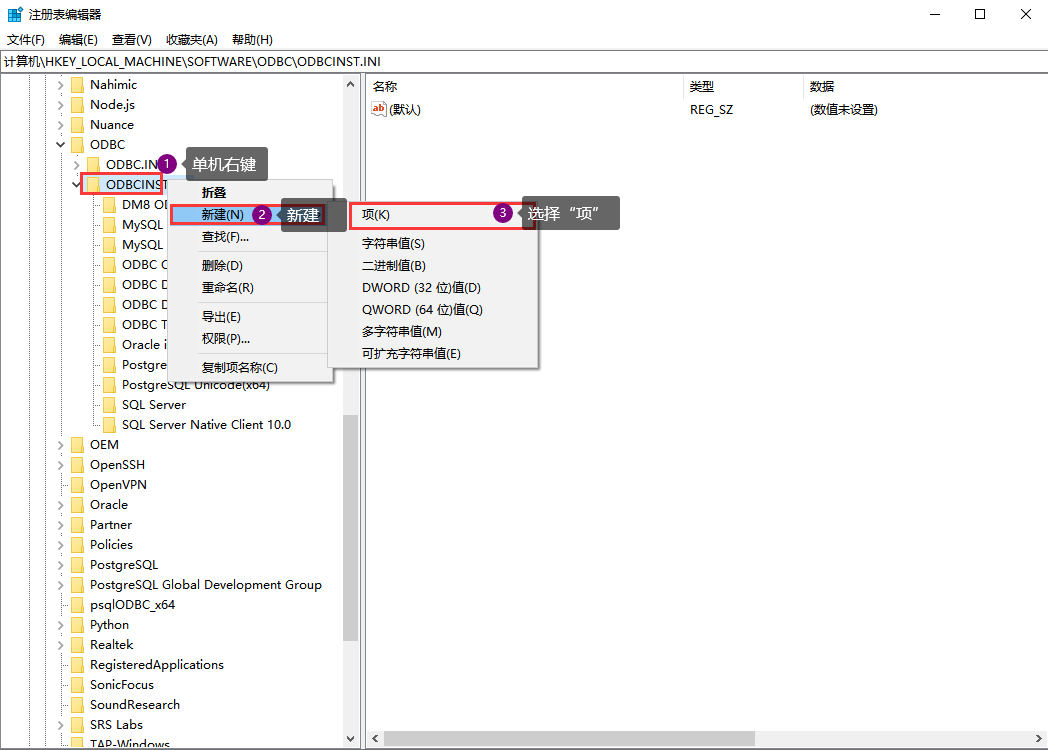Viewport: 1048px width, 750px height.
Task: Click the SonicFocus folder icon
Action: tap(78, 686)
